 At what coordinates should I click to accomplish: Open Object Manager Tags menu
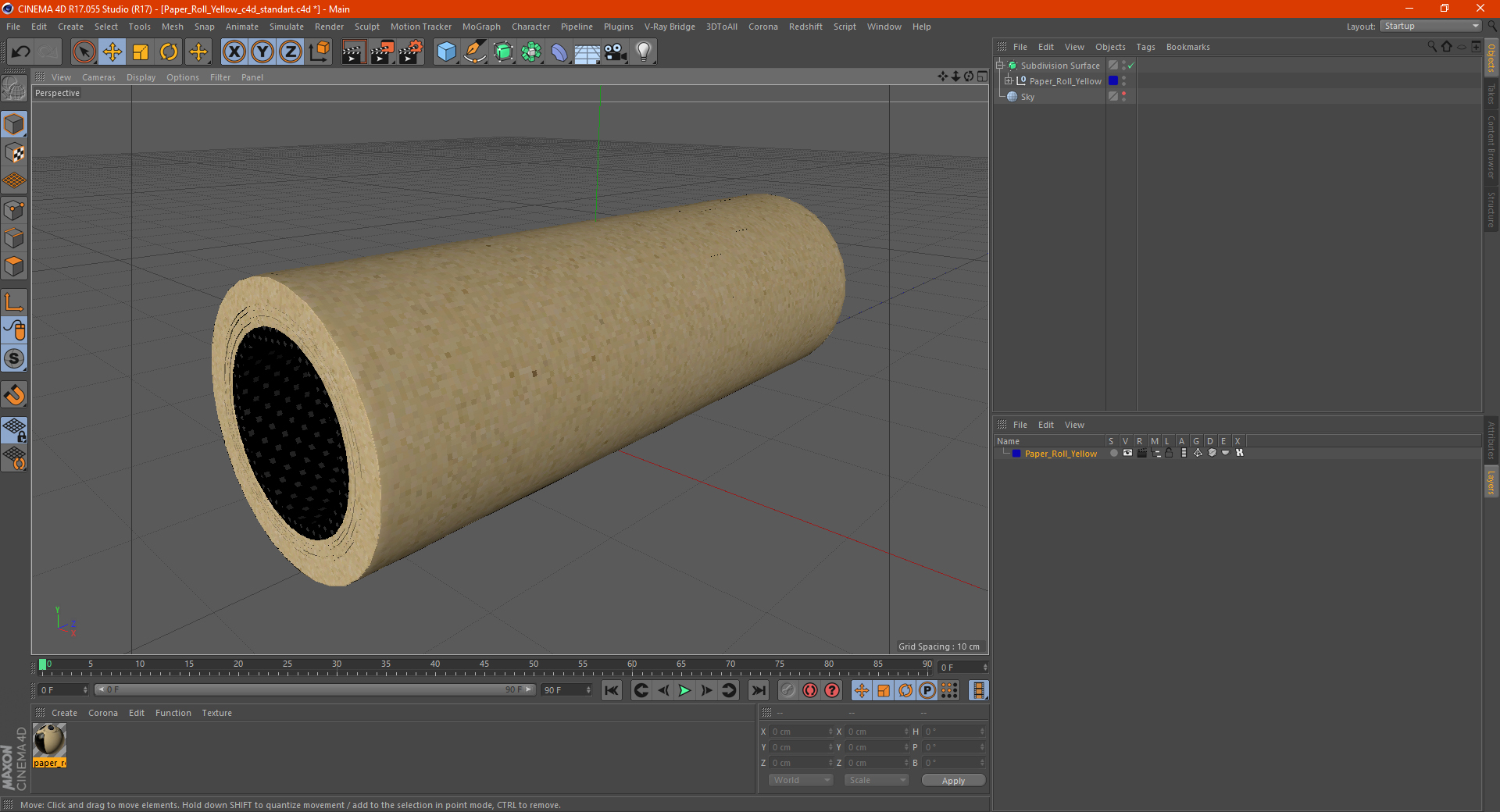(x=1145, y=47)
